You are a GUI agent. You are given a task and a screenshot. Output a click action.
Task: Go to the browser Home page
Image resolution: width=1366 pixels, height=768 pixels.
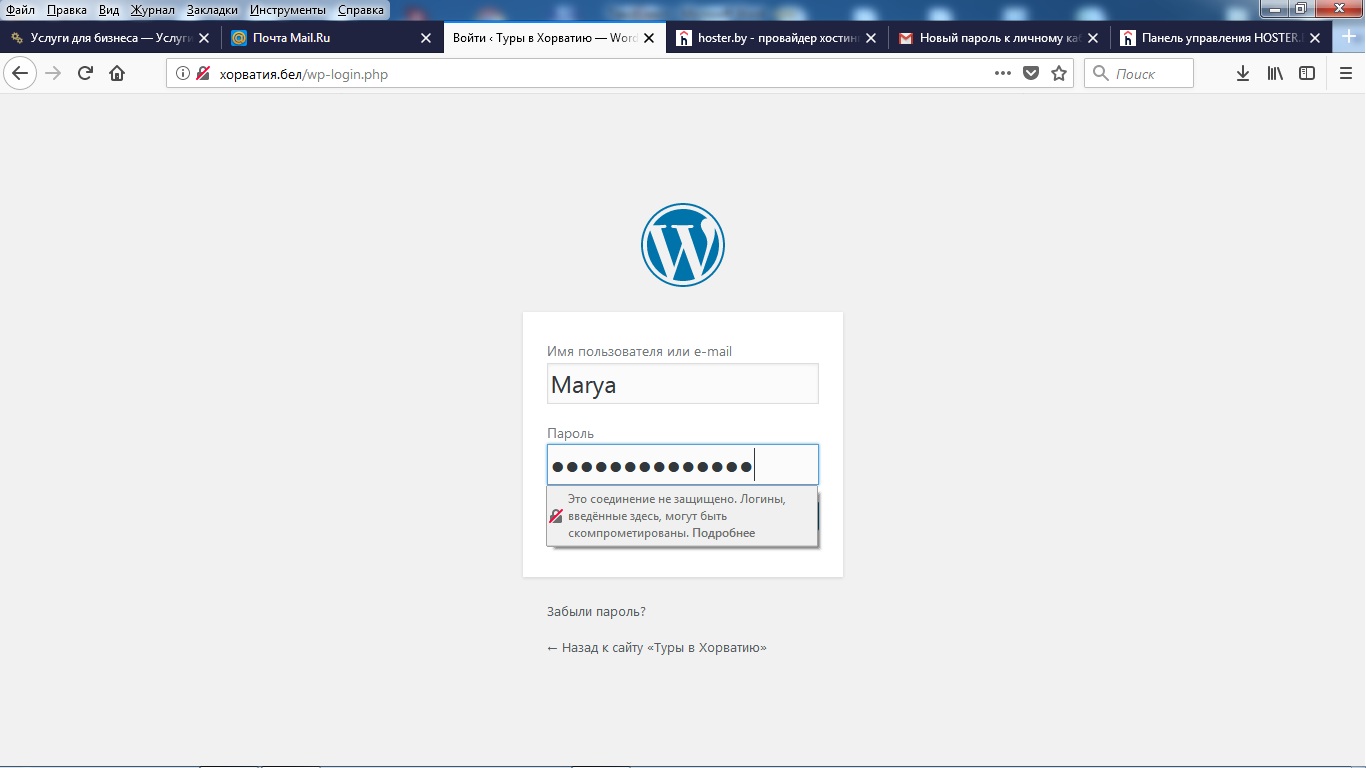coord(117,73)
